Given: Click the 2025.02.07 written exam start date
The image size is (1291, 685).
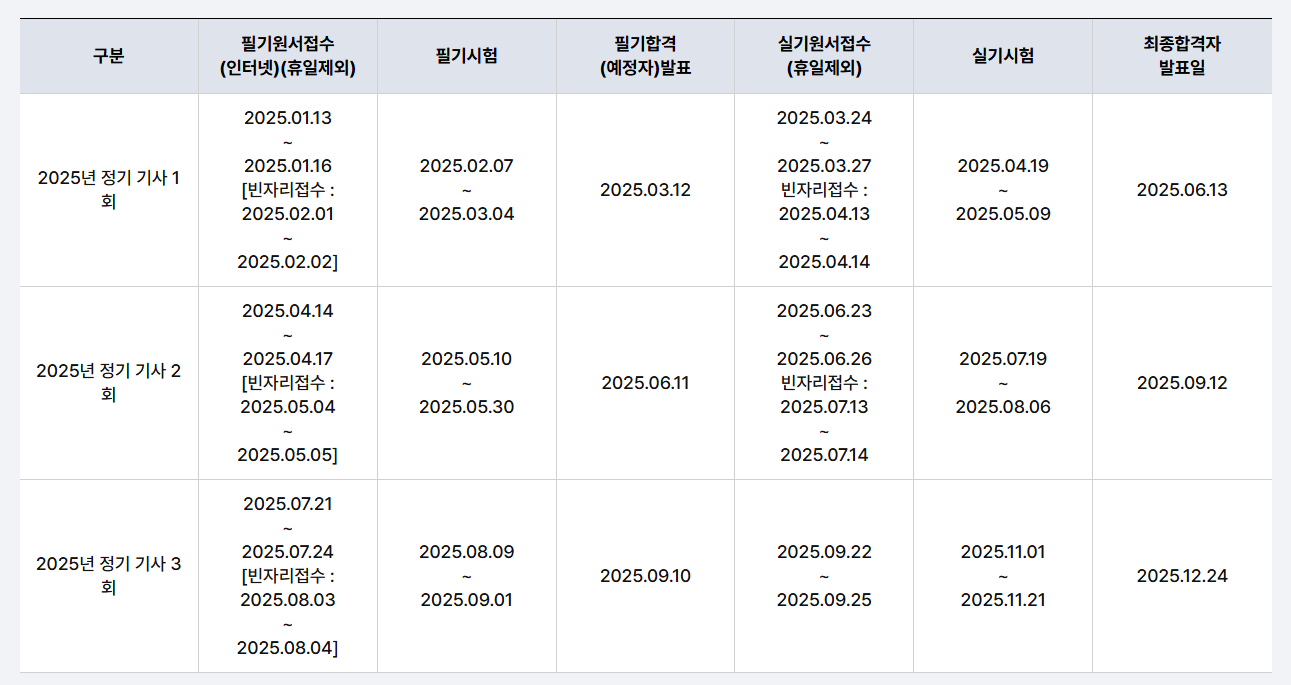Looking at the screenshot, I should (466, 166).
